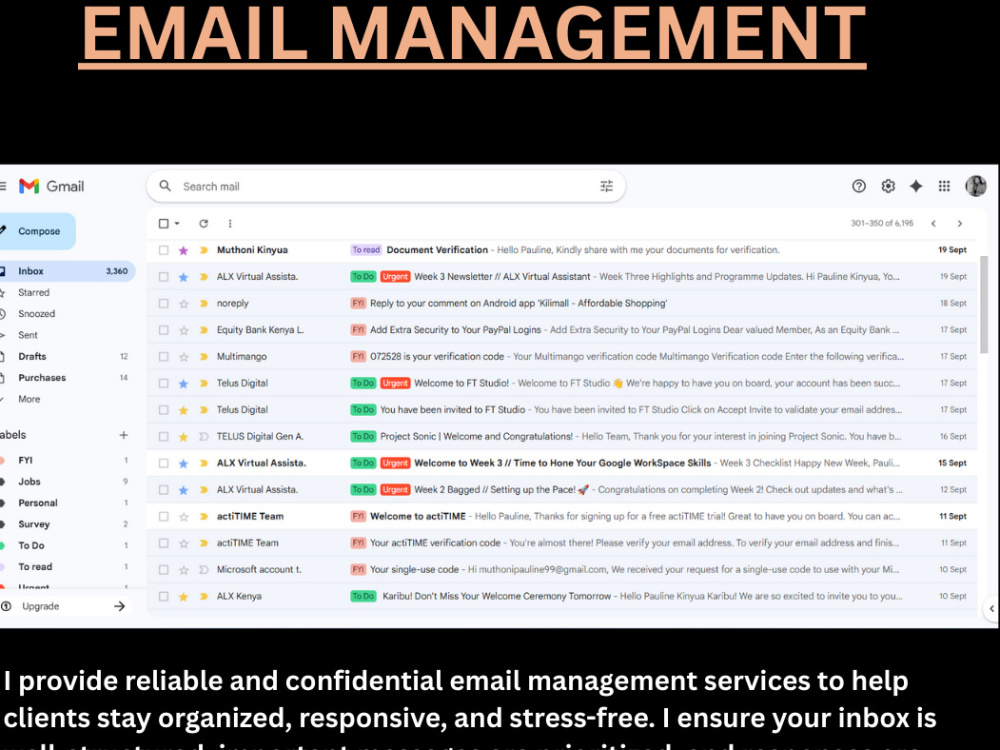This screenshot has width=1000, height=750.
Task: Toggle star on Equity Bank Kenya email
Action: (x=184, y=330)
